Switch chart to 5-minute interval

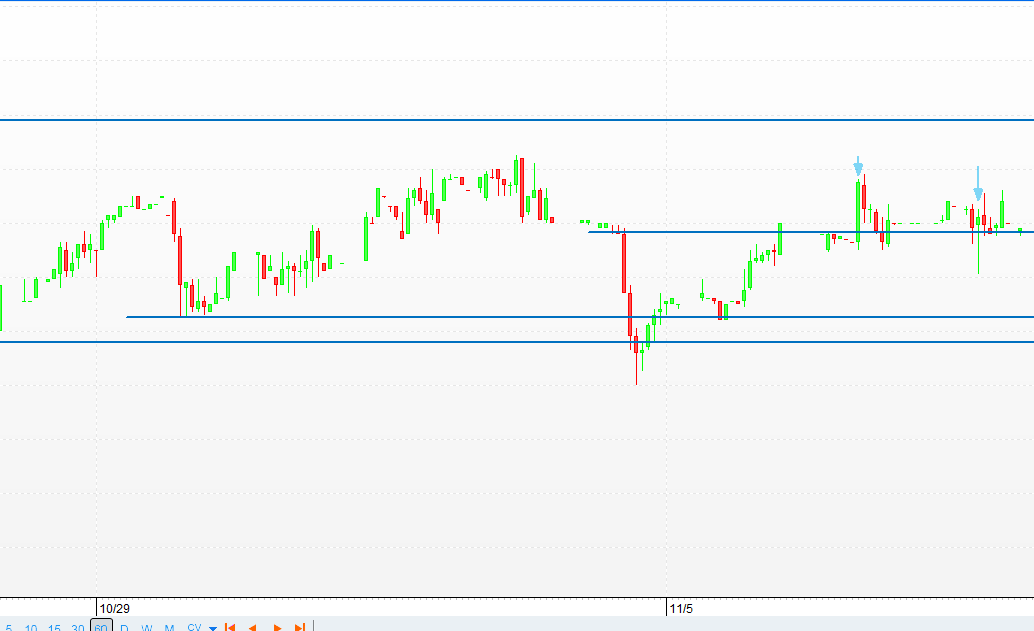pyautogui.click(x=9, y=628)
